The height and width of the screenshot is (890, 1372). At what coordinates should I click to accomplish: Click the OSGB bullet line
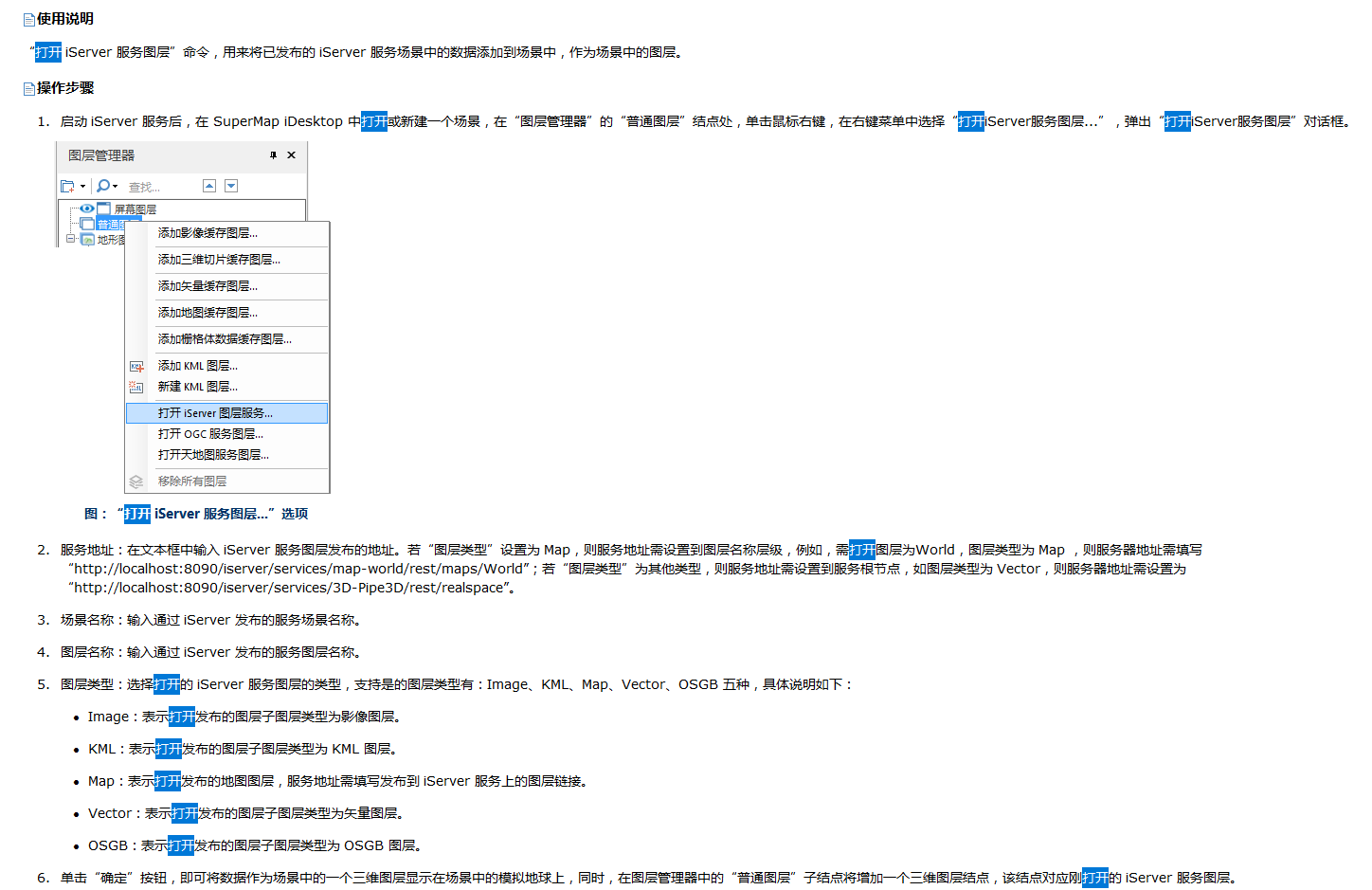point(255,845)
